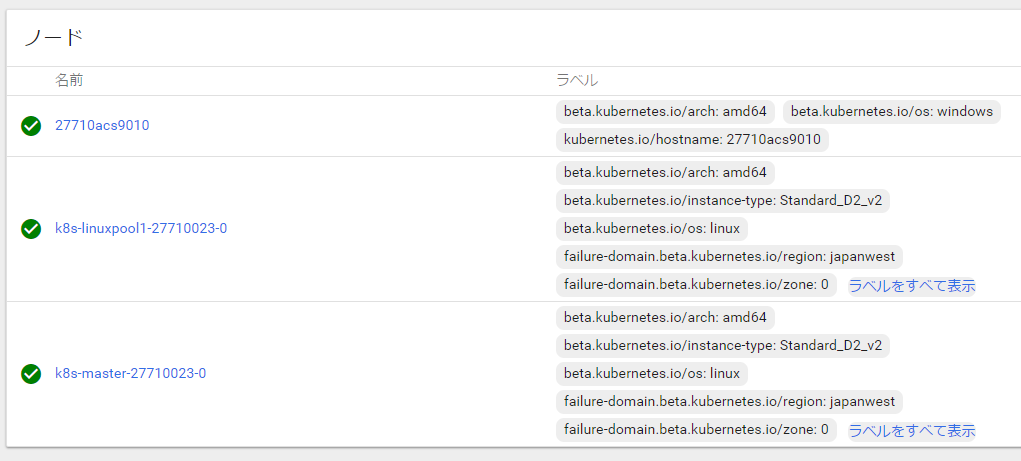
Task: Expand all labels for the k8s-master node
Action: coord(911,431)
